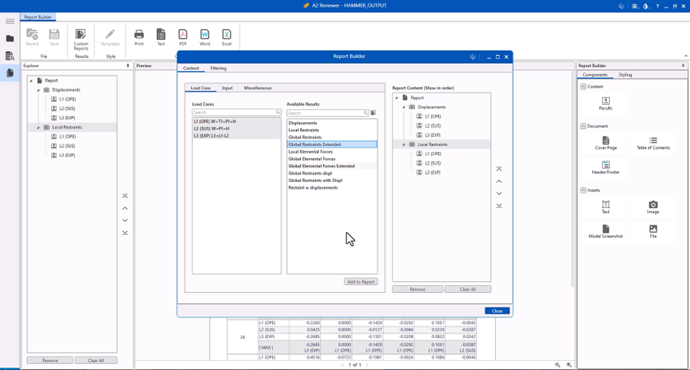
Task: Collapse the Document section in Components
Action: click(583, 126)
